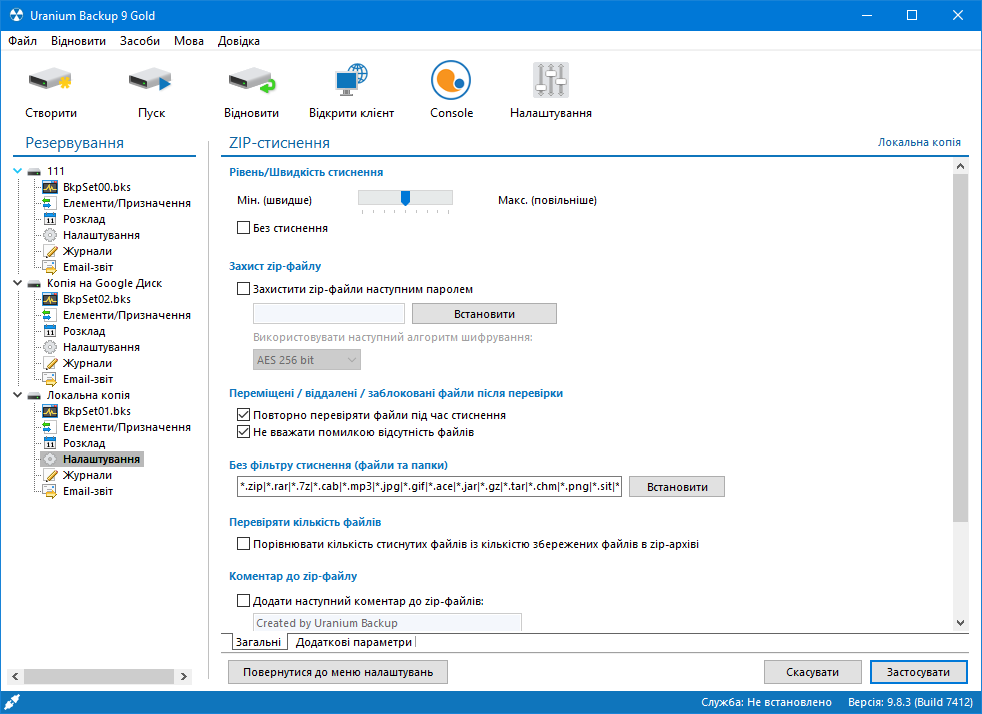Uncheck Не вважати помилкою відсутність файлів
982x714 pixels.
[x=244, y=432]
